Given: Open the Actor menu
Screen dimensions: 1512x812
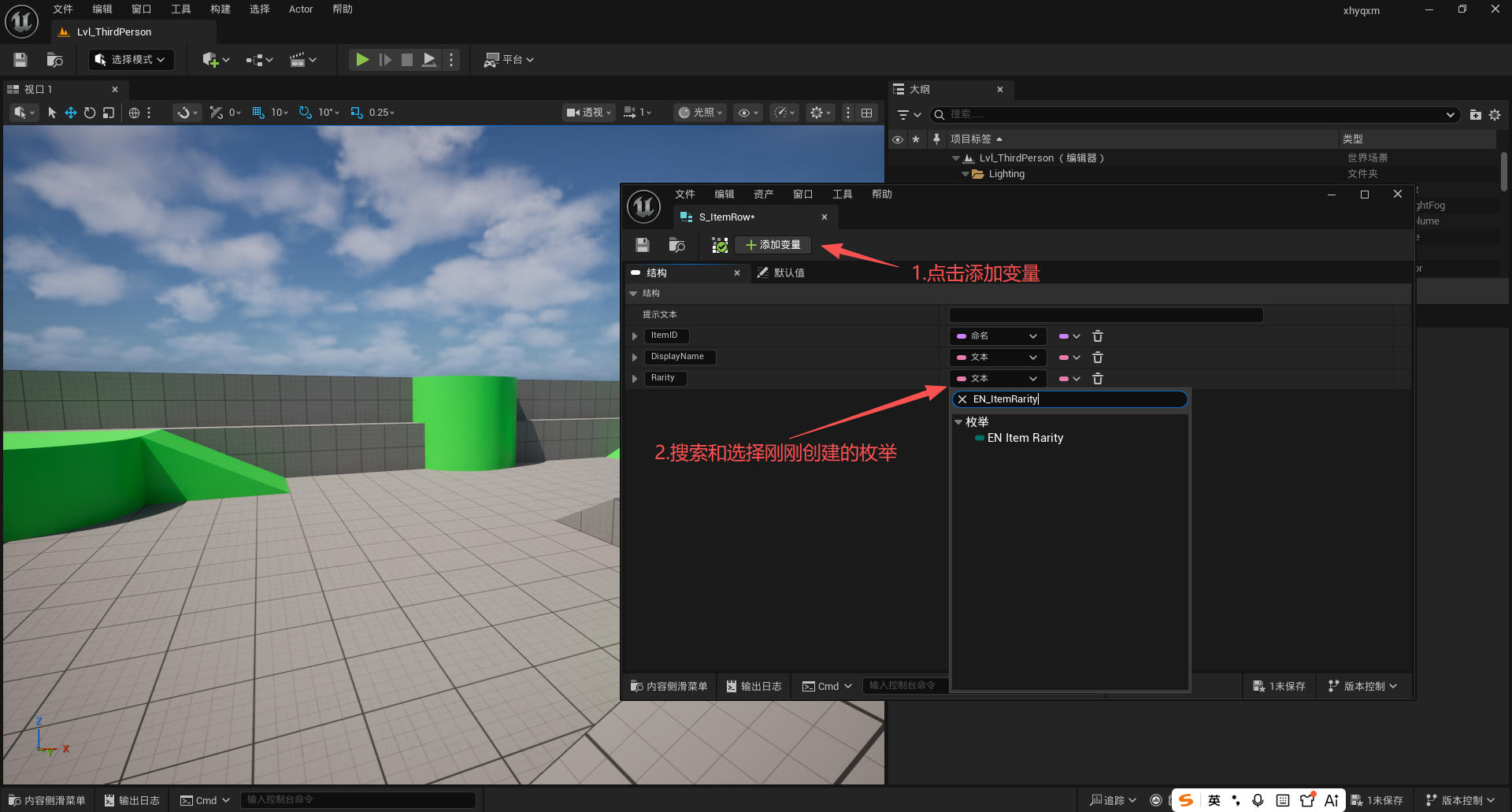Looking at the screenshot, I should [301, 9].
